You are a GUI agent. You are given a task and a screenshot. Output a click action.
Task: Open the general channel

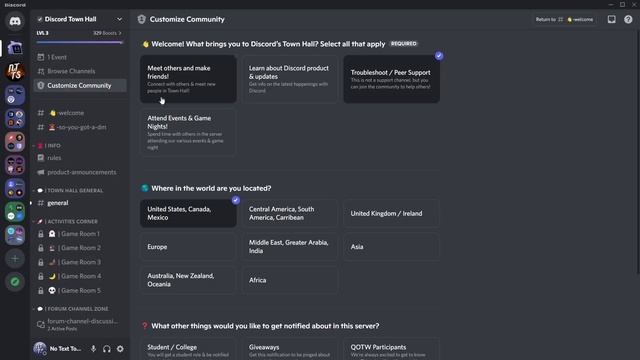point(80,203)
